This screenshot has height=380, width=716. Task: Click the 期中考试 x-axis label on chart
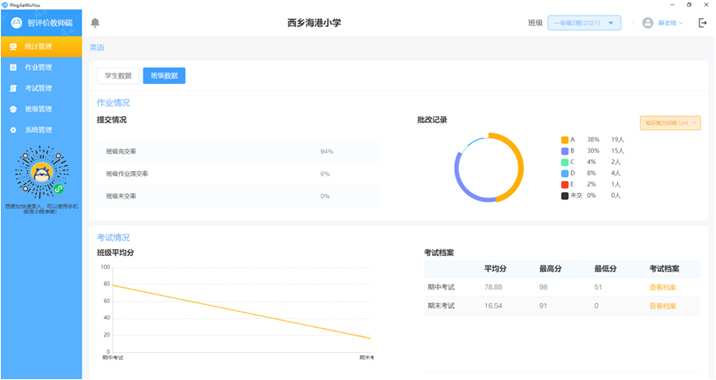coord(113,358)
